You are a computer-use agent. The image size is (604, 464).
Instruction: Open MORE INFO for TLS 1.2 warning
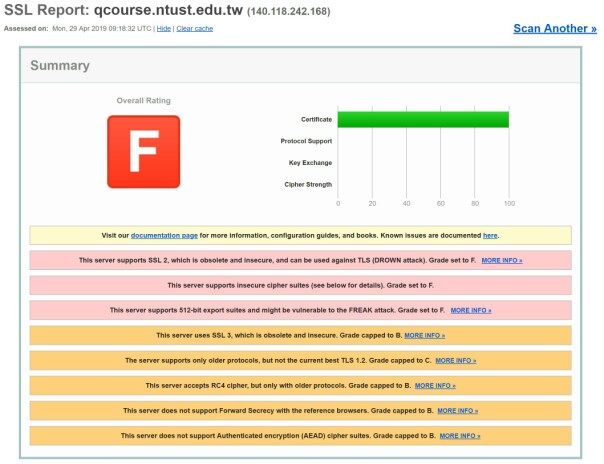456,360
